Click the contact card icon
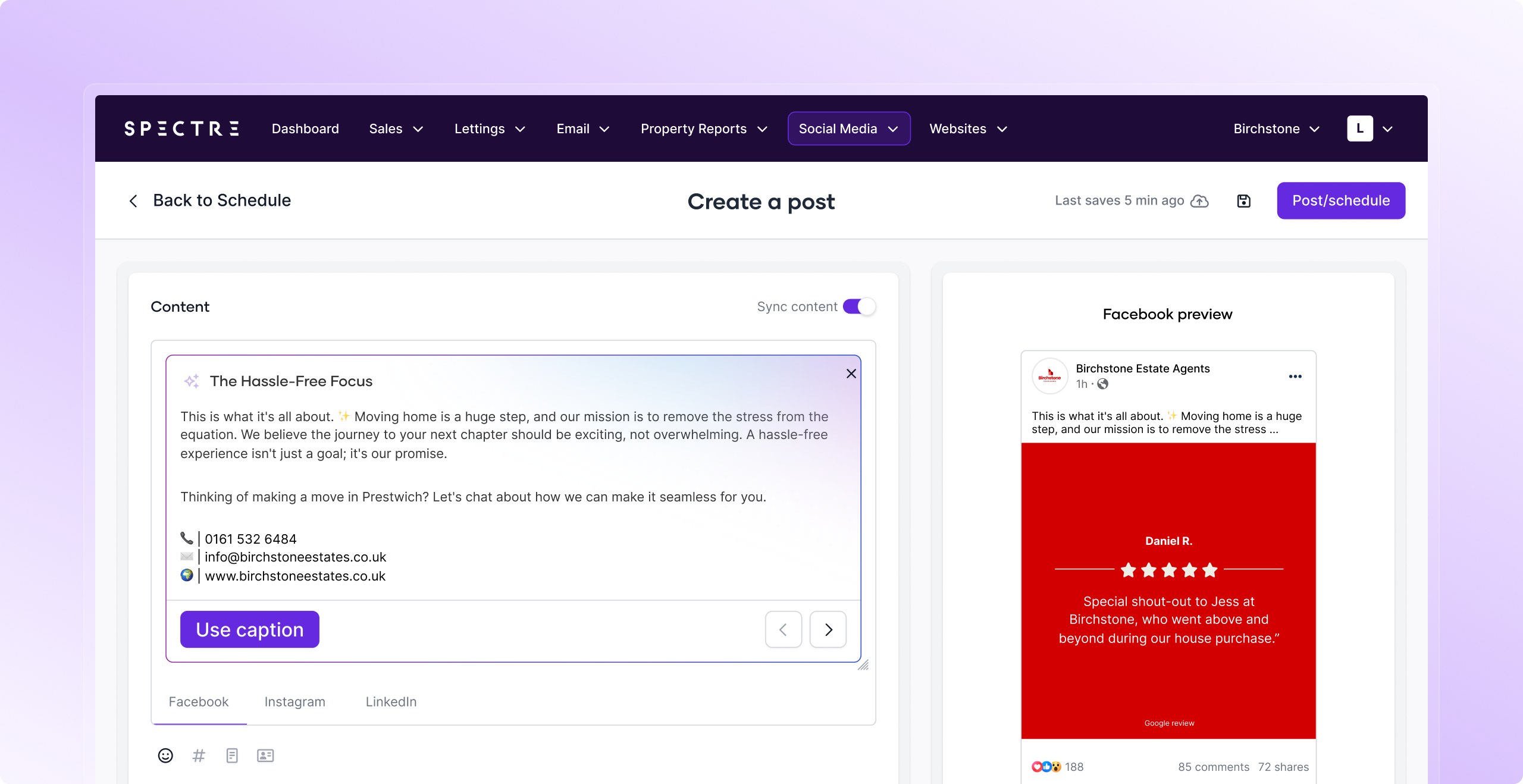The height and width of the screenshot is (784, 1523). 265,755
